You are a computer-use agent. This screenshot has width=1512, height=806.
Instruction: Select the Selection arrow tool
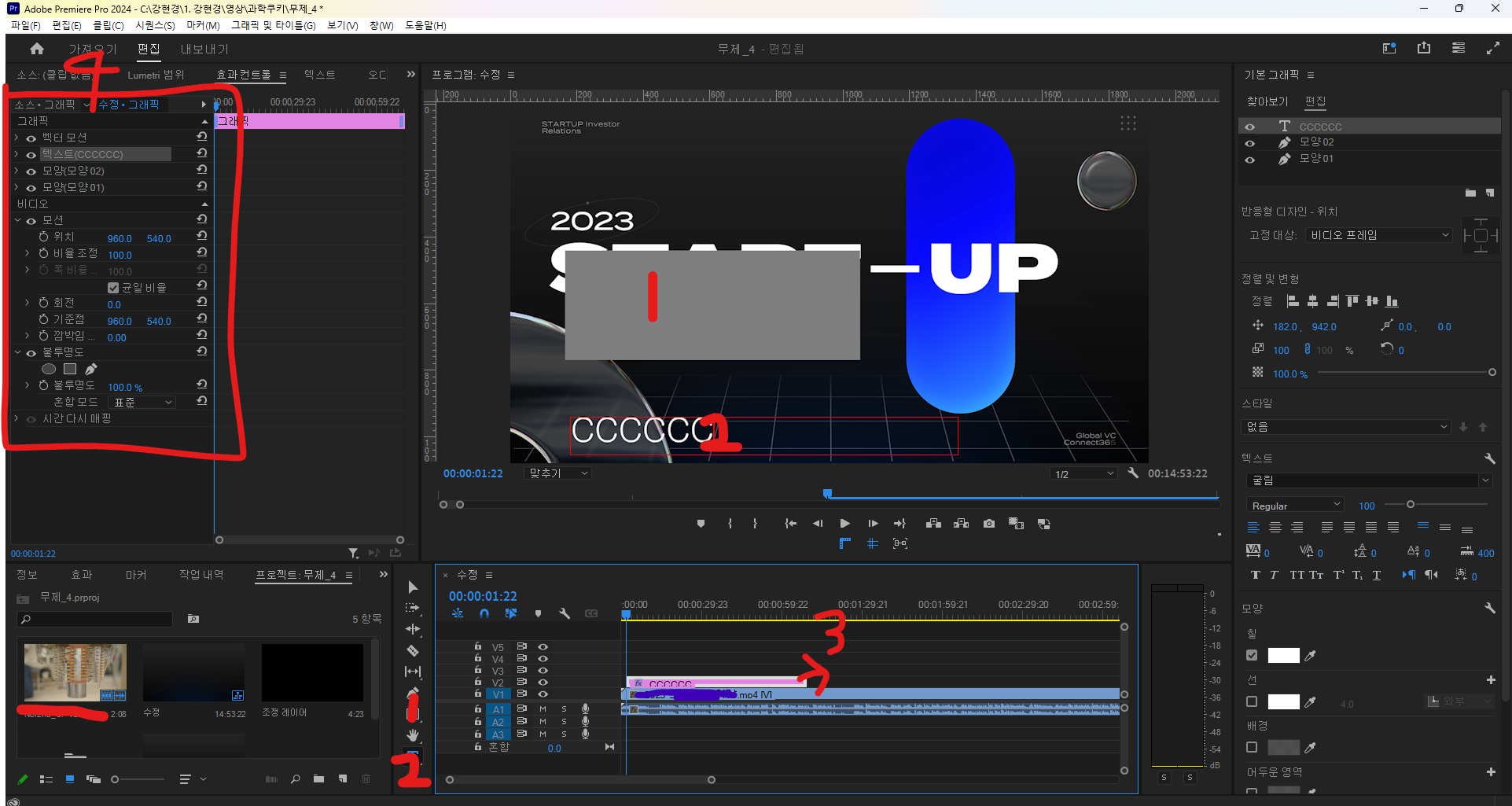point(413,587)
